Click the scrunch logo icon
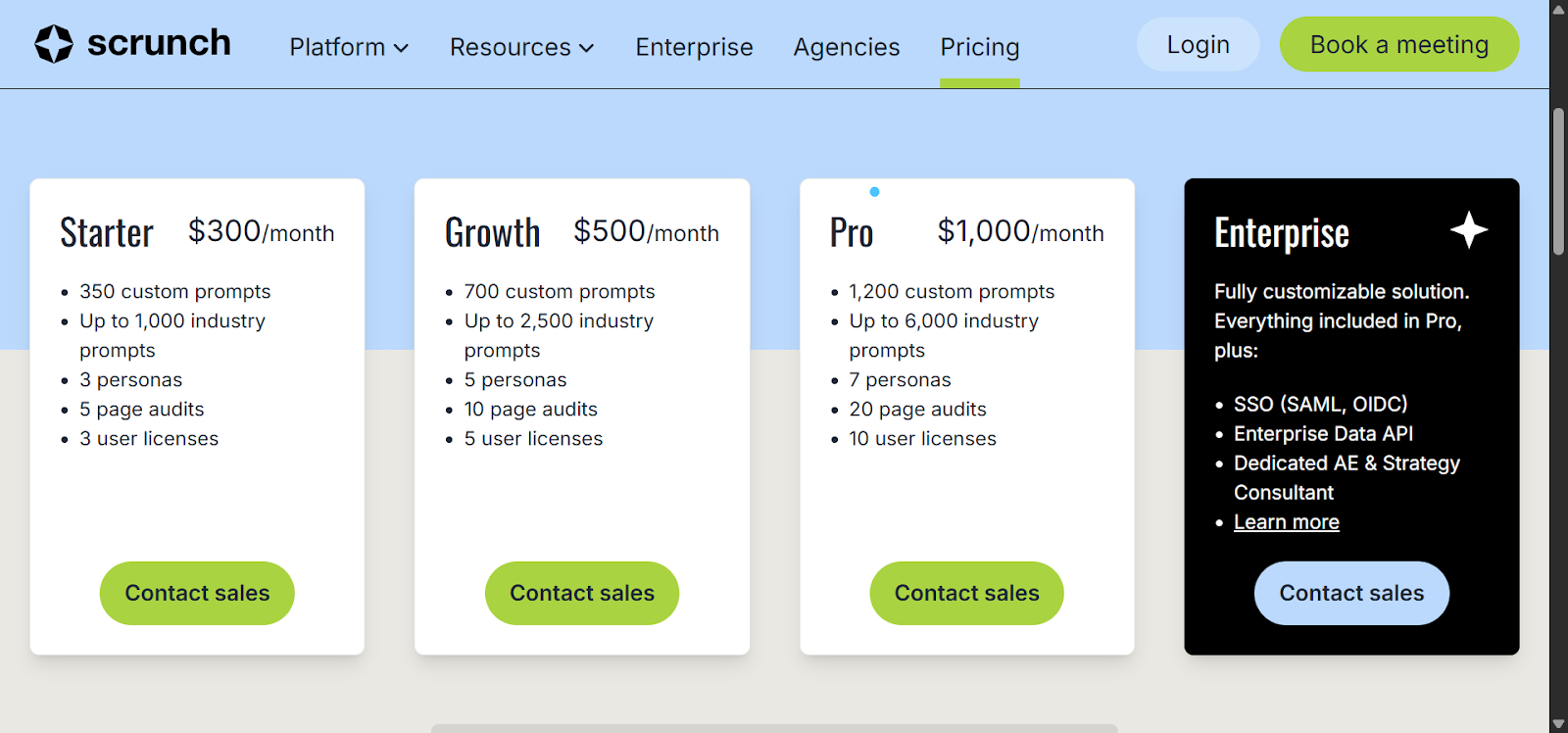Viewport: 1568px width, 733px height. coord(56,43)
